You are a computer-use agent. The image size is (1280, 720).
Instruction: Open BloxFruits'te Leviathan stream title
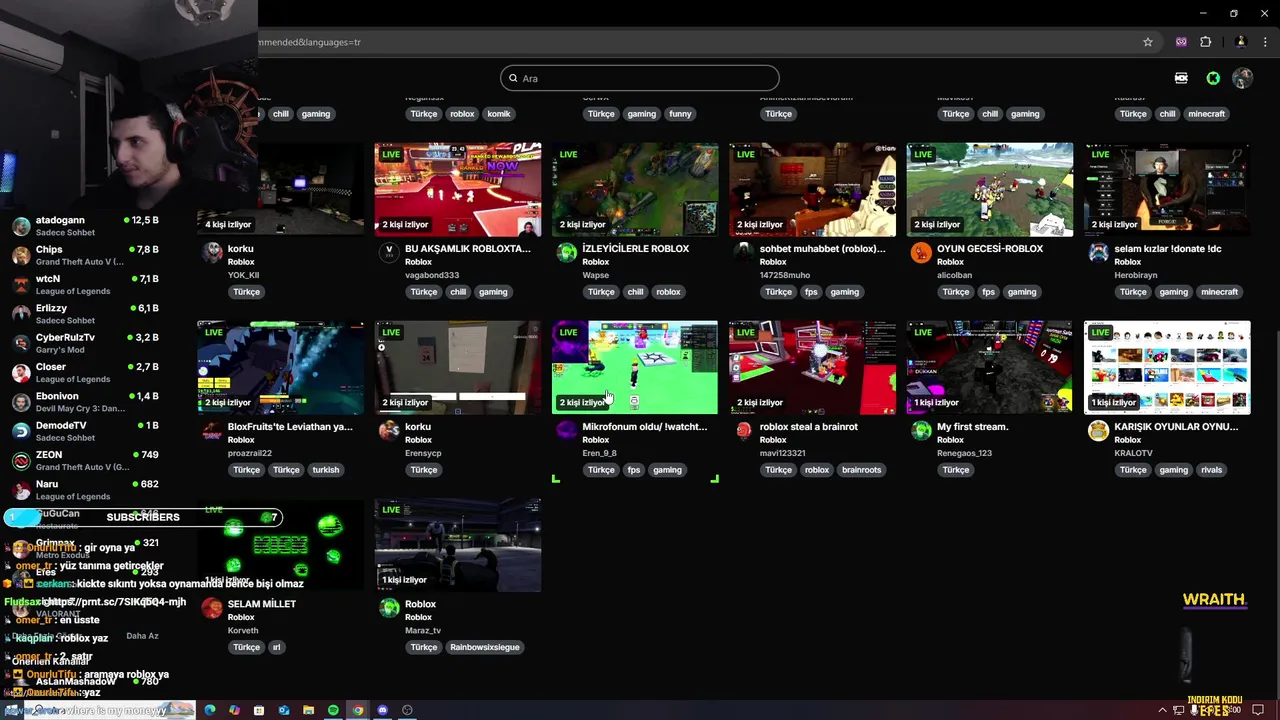290,427
